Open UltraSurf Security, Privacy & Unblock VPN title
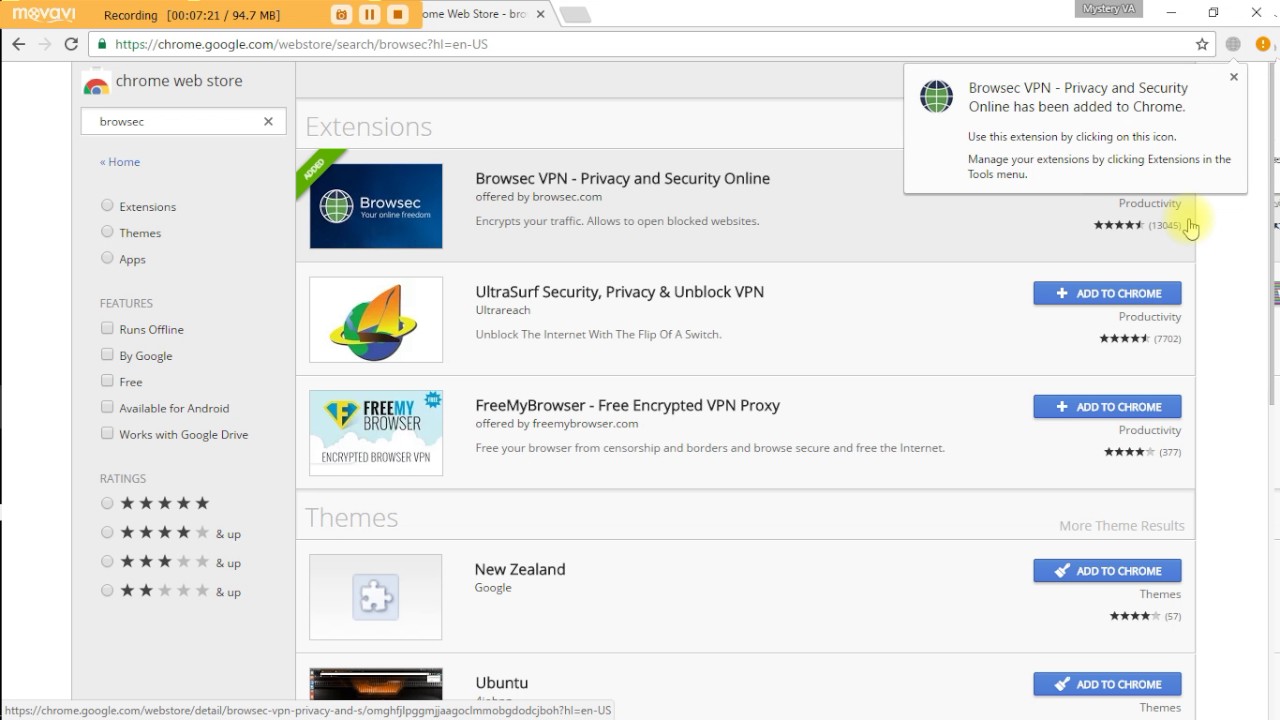Image resolution: width=1280 pixels, height=720 pixels. coord(619,292)
